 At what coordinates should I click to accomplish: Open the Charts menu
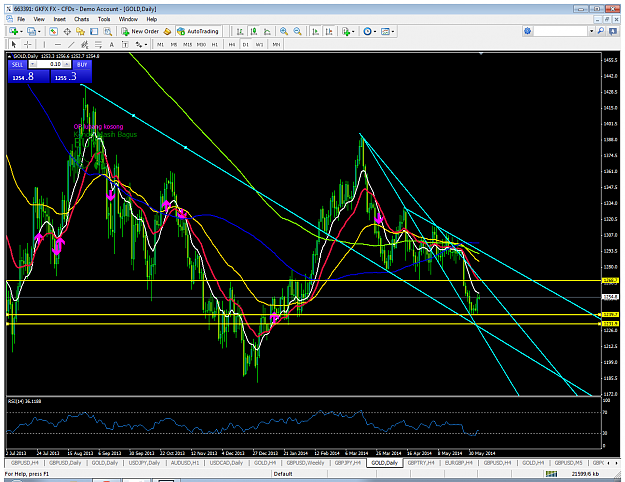point(81,19)
